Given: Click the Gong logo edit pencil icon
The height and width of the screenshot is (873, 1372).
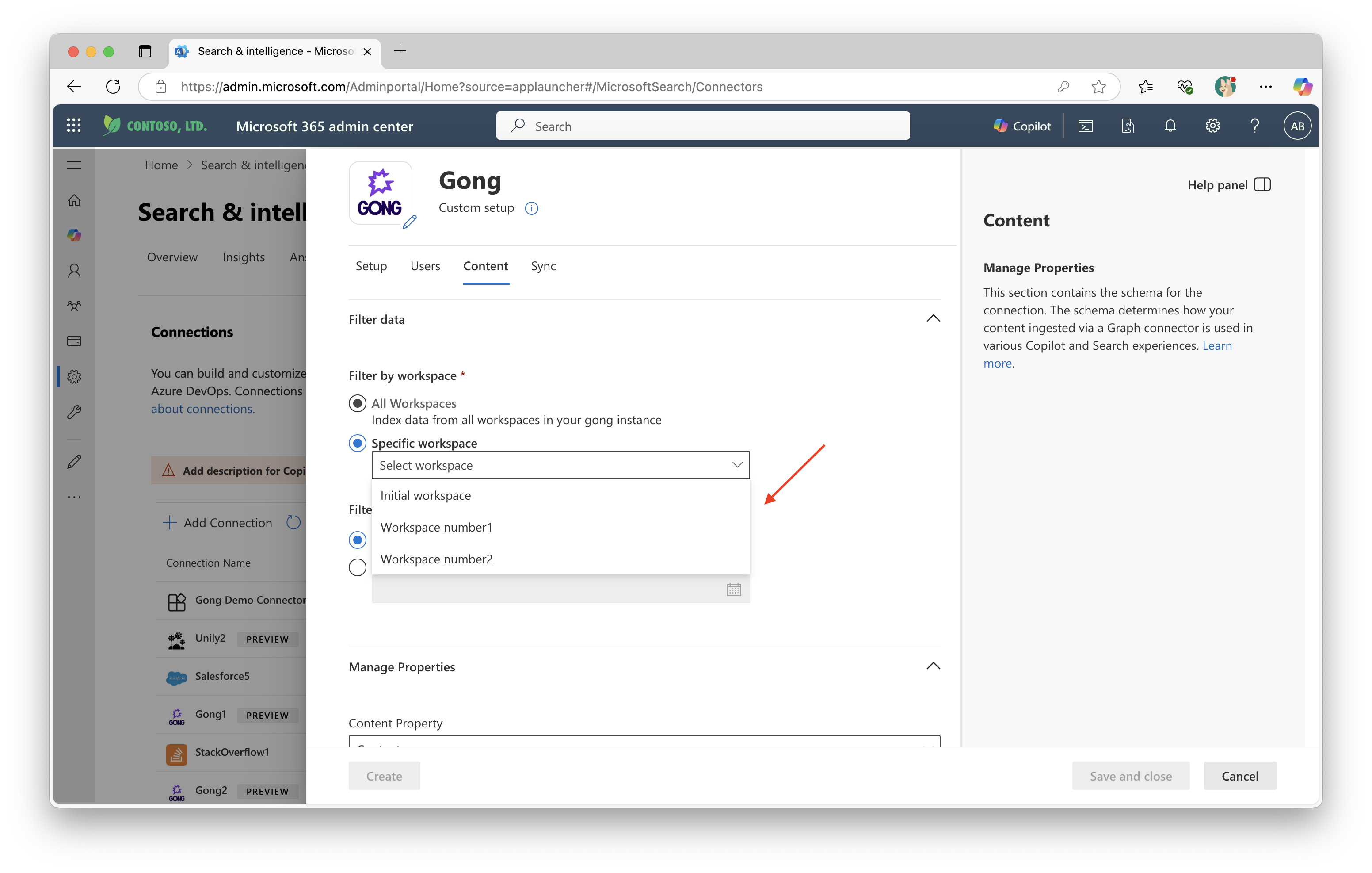Looking at the screenshot, I should (409, 222).
